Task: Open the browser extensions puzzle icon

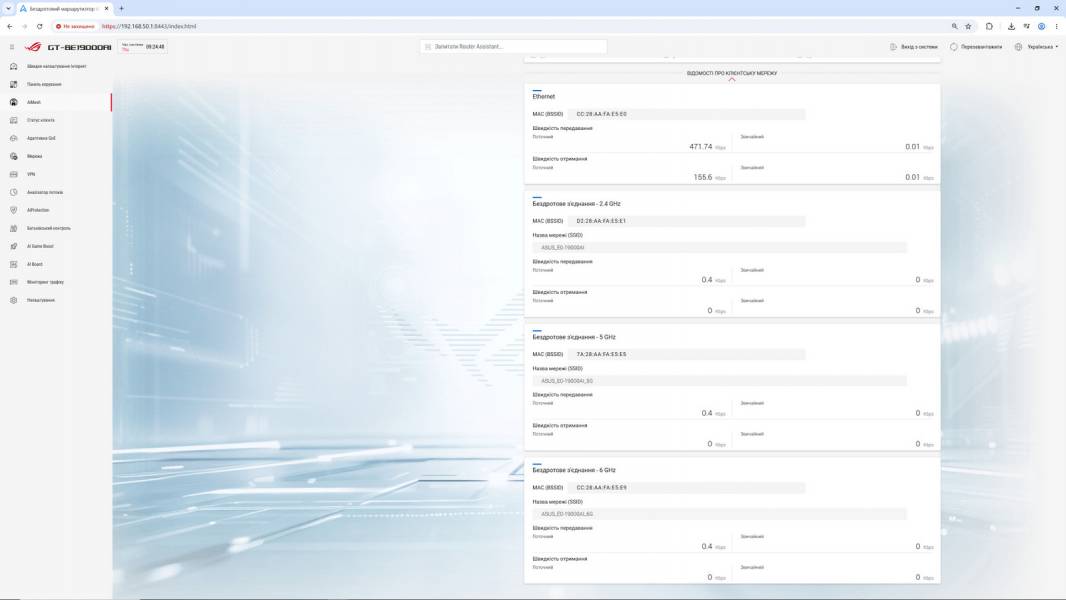Action: tap(989, 27)
